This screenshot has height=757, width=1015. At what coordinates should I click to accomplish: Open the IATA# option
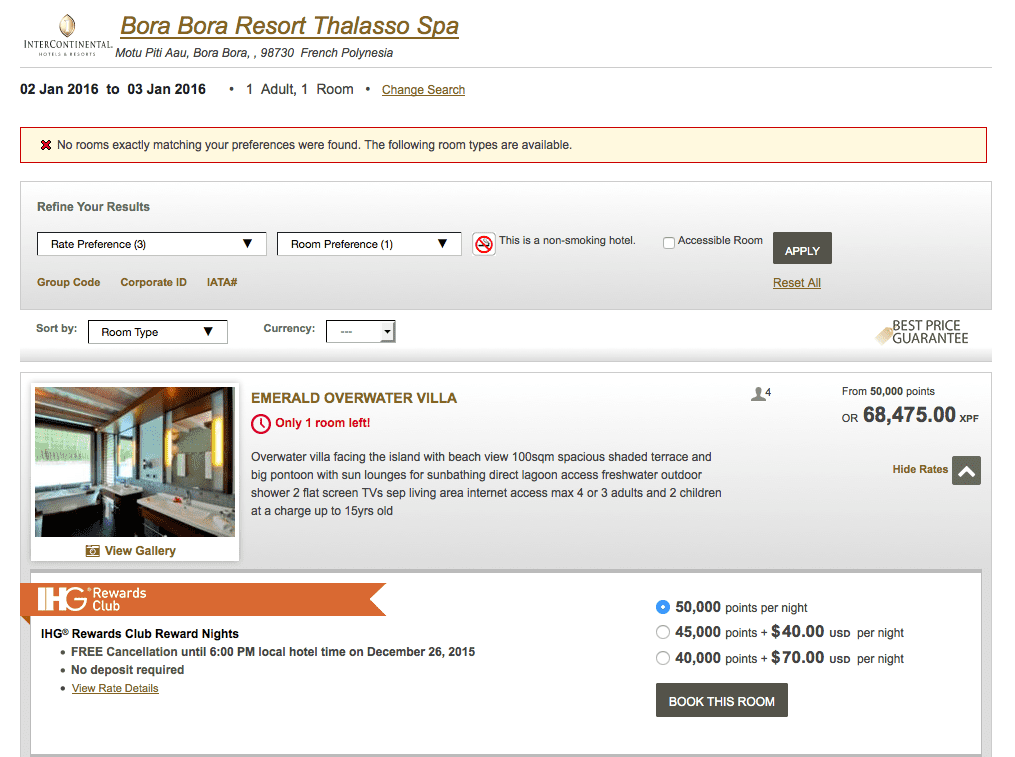[x=222, y=282]
